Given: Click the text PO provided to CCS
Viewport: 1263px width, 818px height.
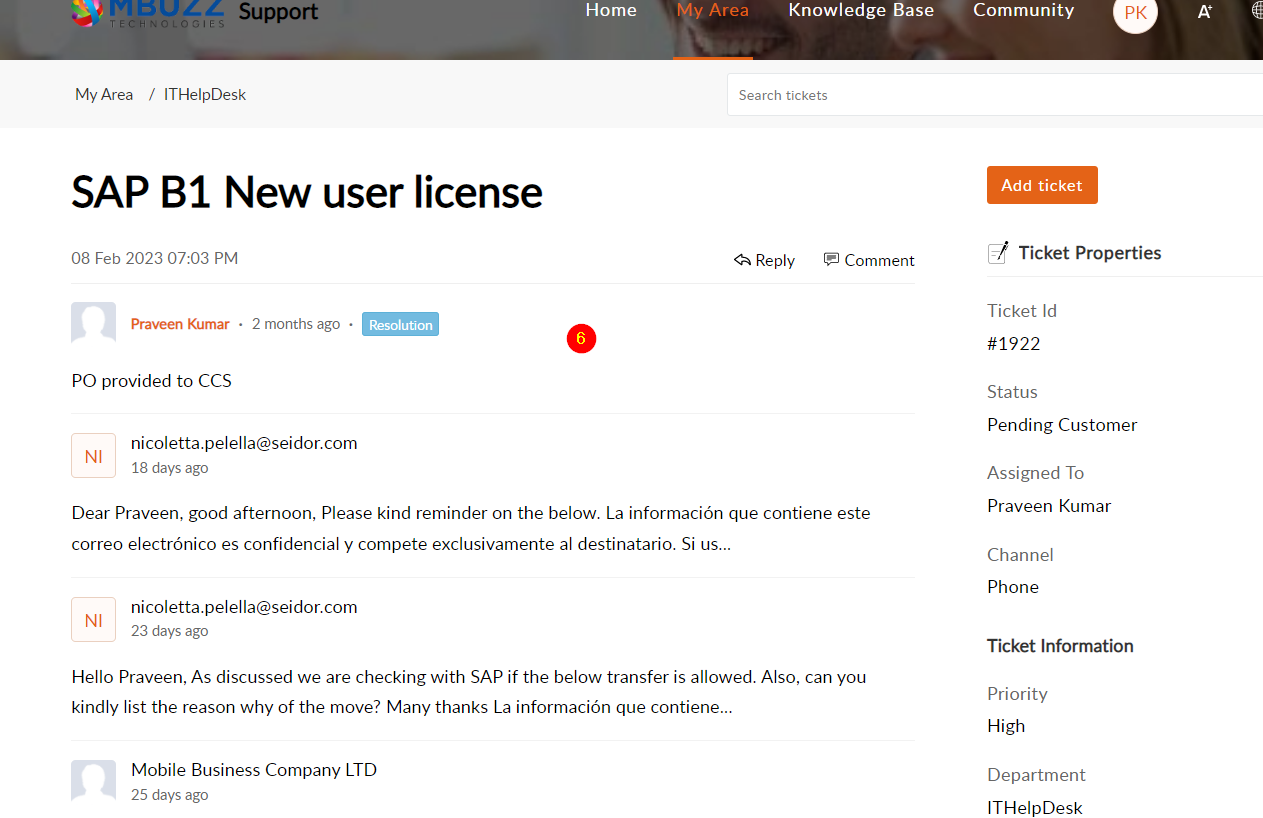Looking at the screenshot, I should pyautogui.click(x=152, y=380).
